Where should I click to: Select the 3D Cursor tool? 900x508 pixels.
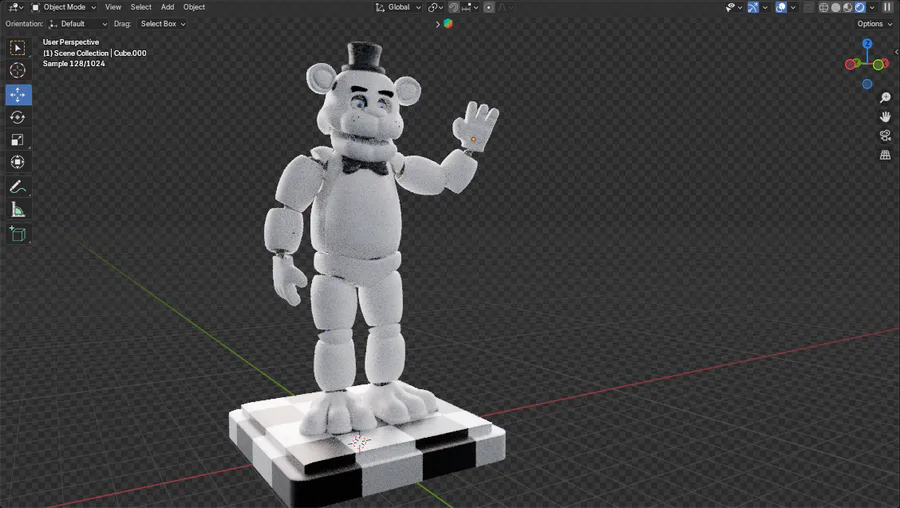(18, 70)
